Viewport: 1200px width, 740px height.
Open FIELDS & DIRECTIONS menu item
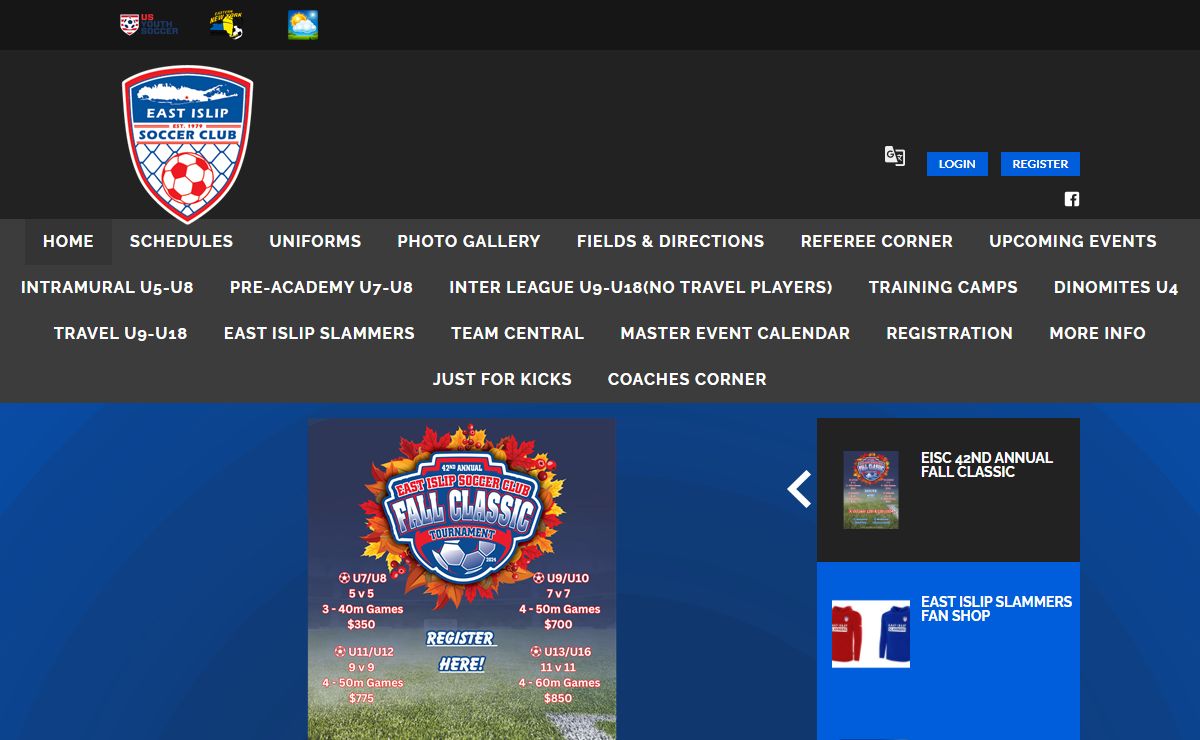point(670,241)
